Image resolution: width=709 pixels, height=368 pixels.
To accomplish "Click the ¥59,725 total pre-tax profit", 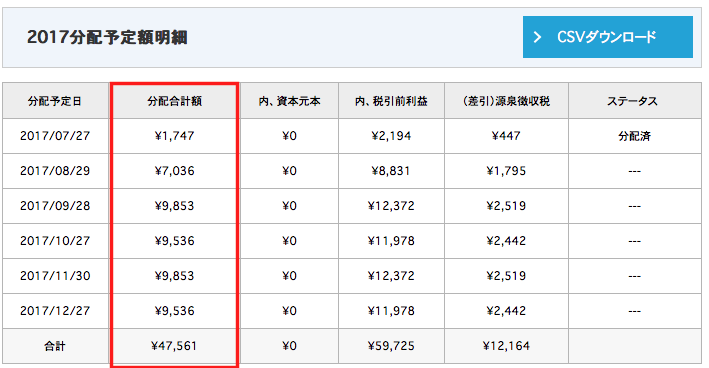I will (x=391, y=346).
